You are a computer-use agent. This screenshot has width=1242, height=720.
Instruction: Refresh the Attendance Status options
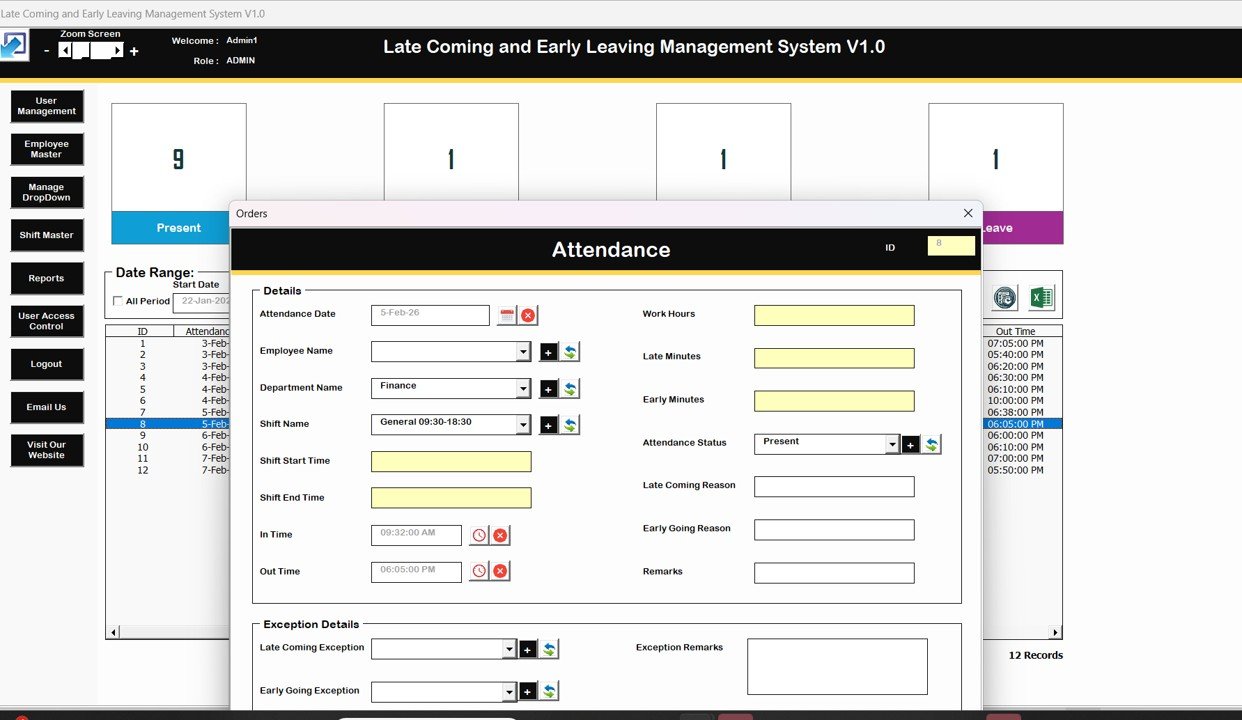click(931, 444)
